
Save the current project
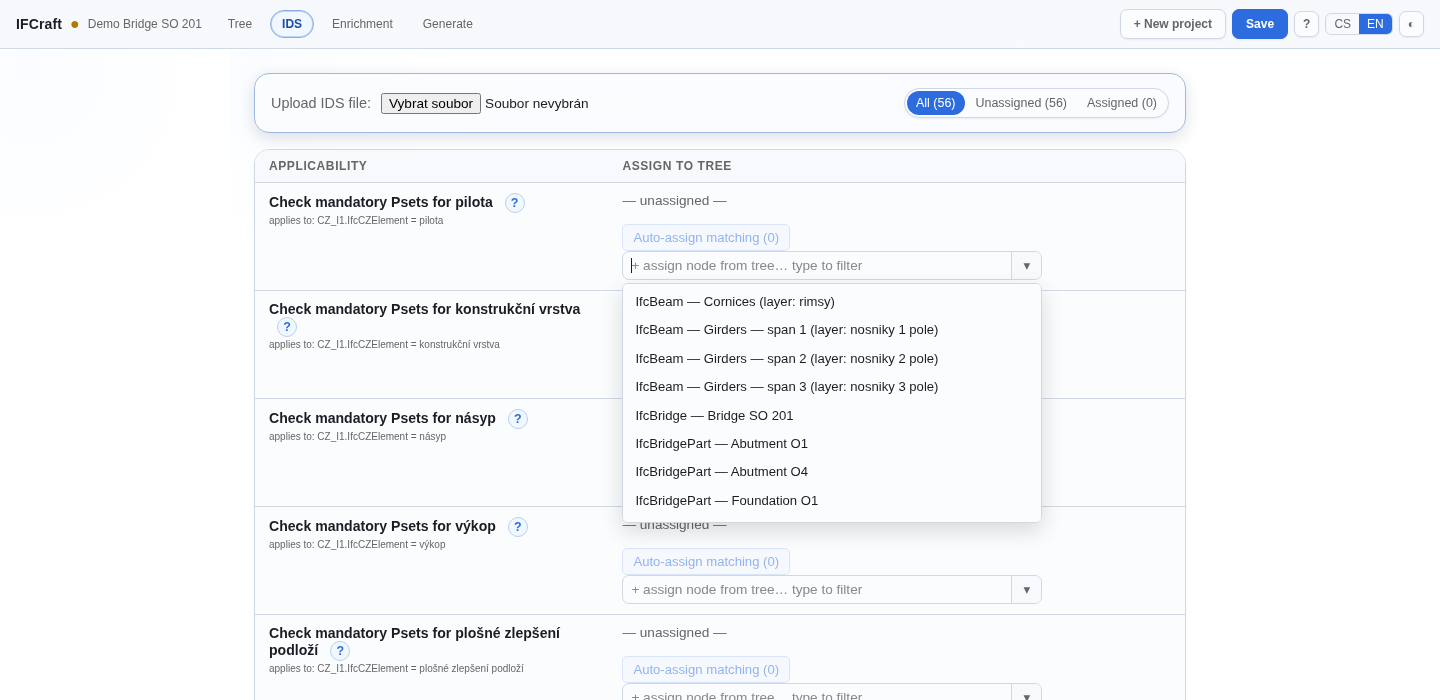(x=1260, y=24)
